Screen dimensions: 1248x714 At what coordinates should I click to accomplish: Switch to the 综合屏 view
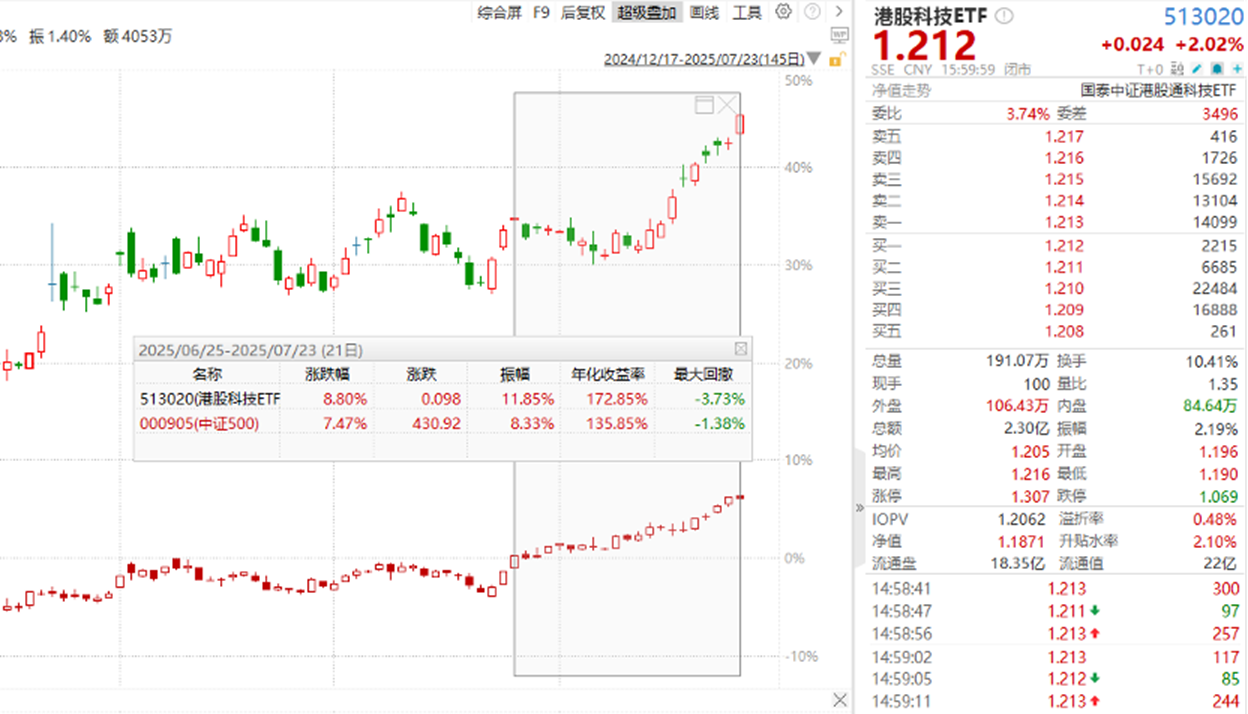pos(499,12)
